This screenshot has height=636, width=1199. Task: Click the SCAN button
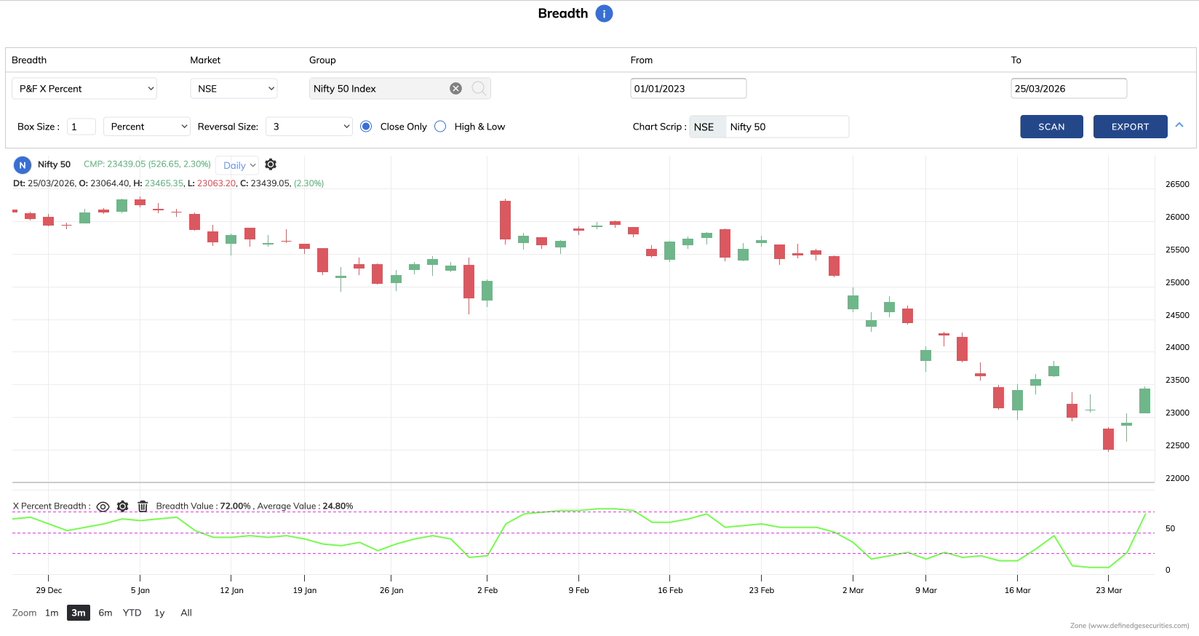click(1051, 126)
